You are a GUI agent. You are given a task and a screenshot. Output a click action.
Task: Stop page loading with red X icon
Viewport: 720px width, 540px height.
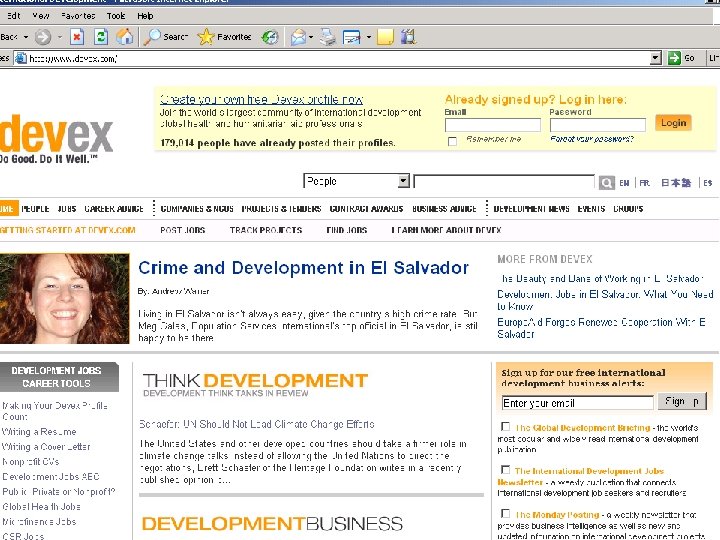tap(77, 37)
